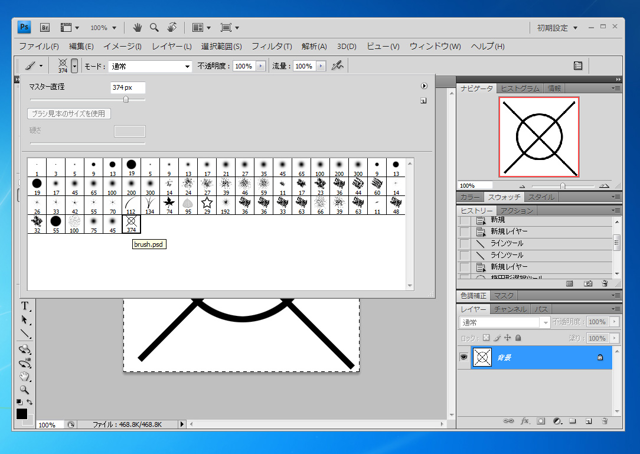Click ブラシ見本のサイズを使用 button

(67, 113)
